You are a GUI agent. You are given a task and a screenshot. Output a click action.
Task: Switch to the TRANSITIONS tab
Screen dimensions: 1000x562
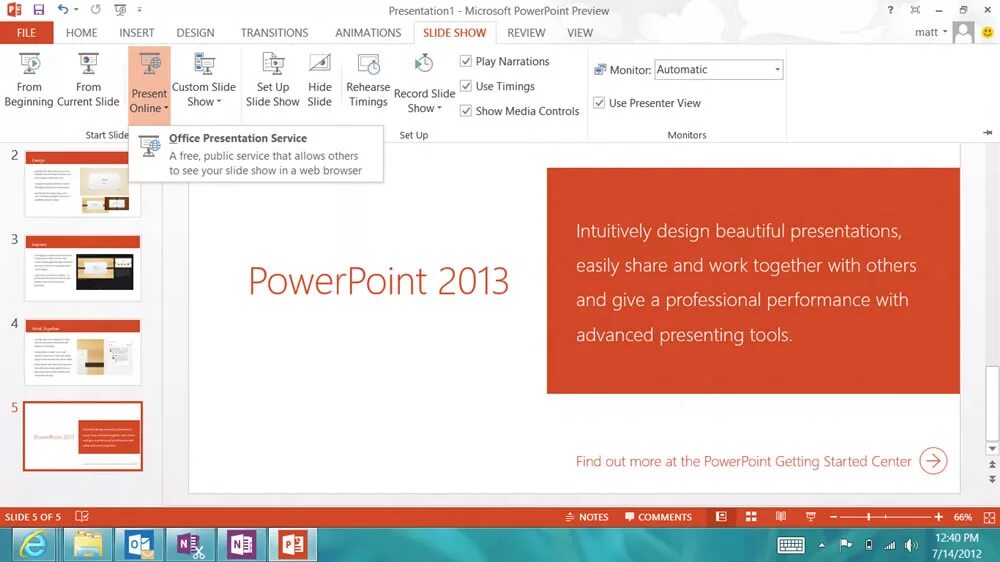tap(274, 33)
